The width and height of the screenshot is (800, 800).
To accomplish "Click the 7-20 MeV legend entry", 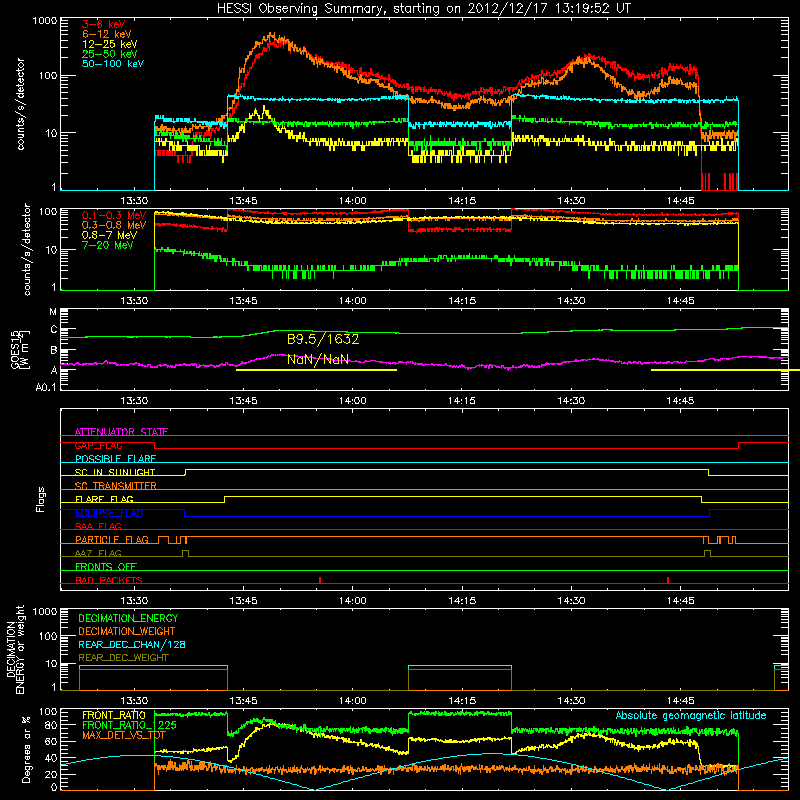I will (108, 245).
